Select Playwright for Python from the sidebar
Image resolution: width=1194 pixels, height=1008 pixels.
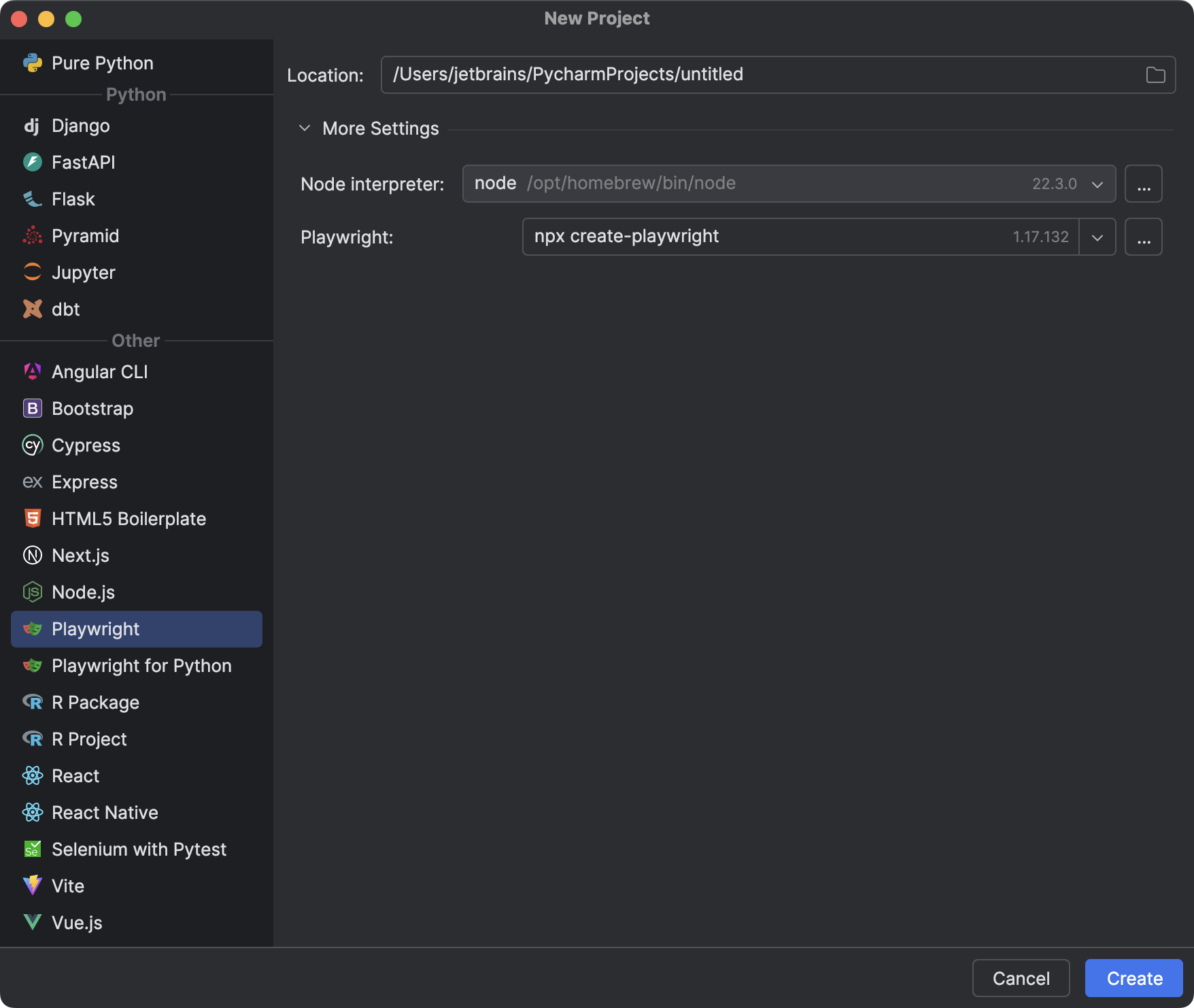tap(141, 665)
